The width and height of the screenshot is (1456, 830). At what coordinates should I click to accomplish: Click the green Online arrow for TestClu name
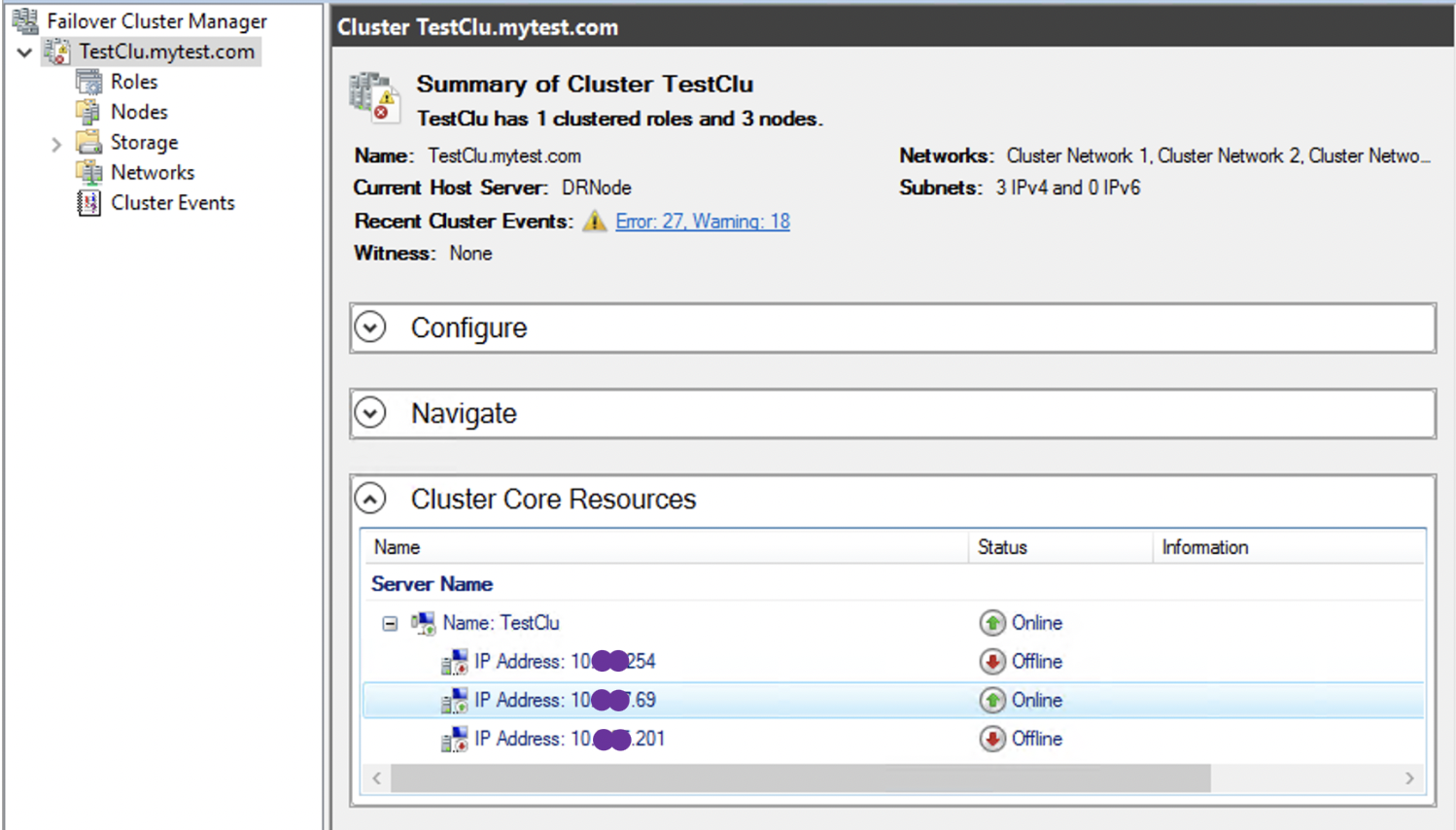pyautogui.click(x=991, y=623)
